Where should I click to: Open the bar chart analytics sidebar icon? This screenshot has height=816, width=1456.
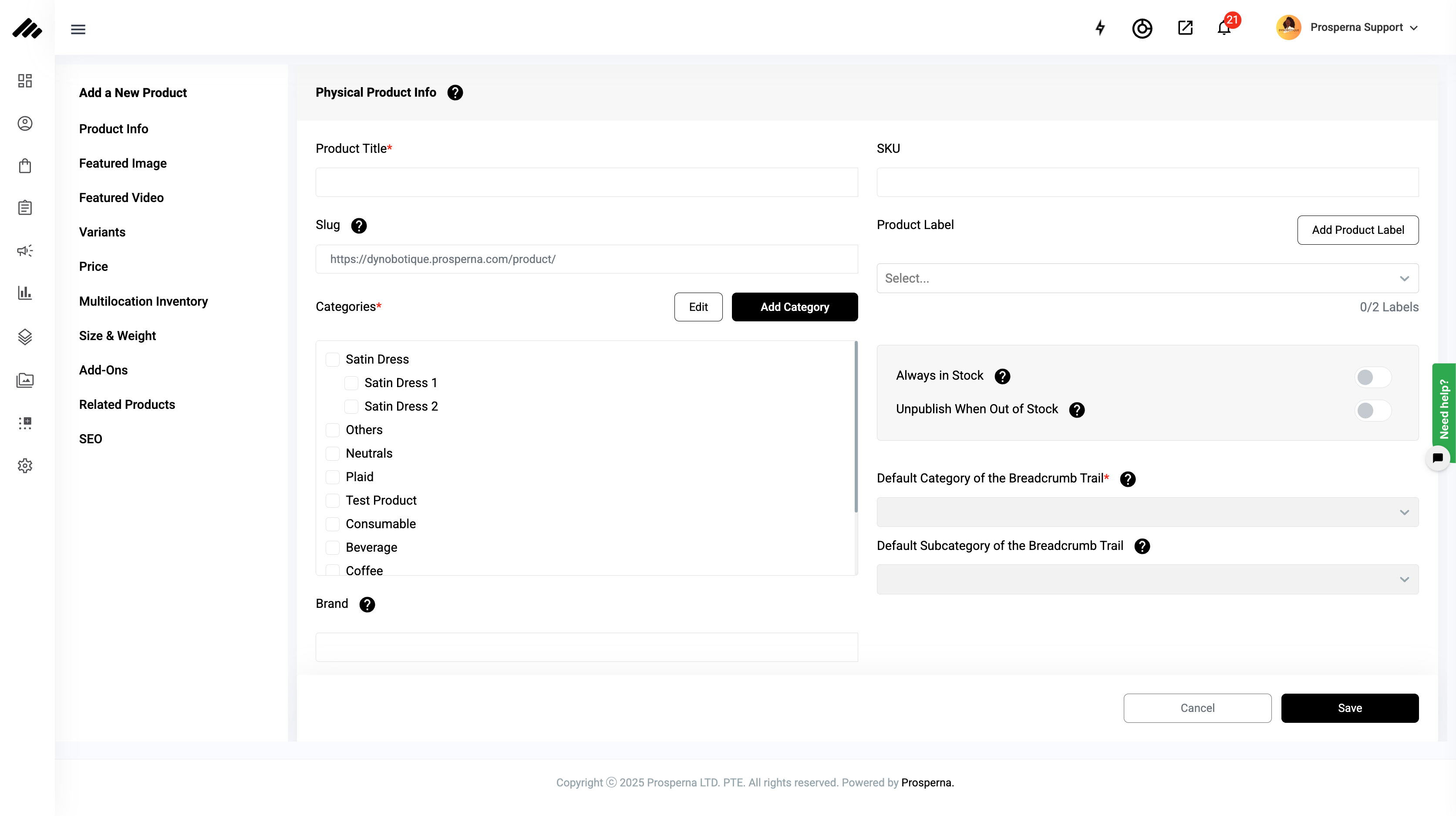[25, 293]
